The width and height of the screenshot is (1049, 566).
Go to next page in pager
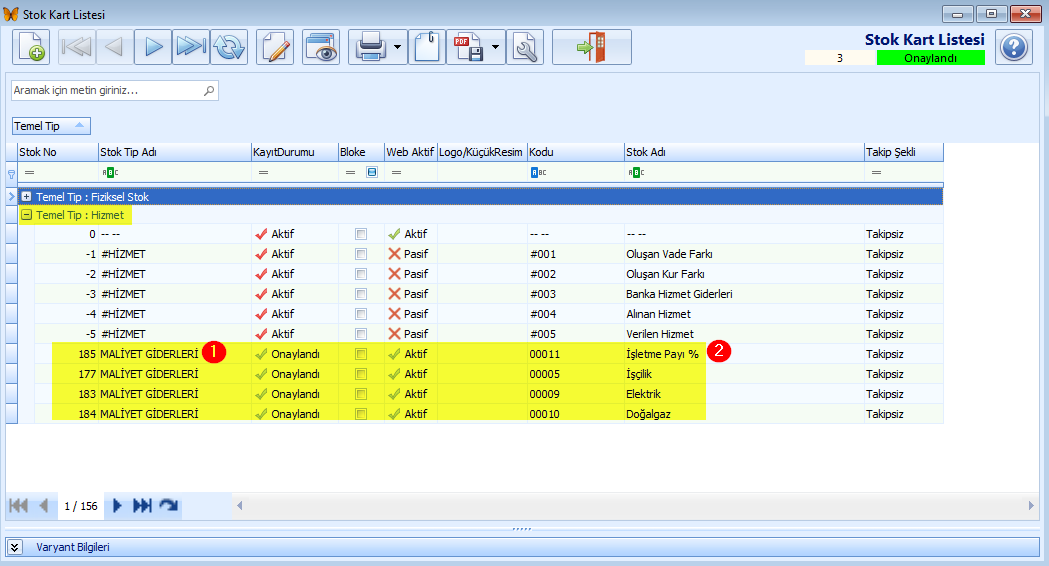(x=117, y=506)
